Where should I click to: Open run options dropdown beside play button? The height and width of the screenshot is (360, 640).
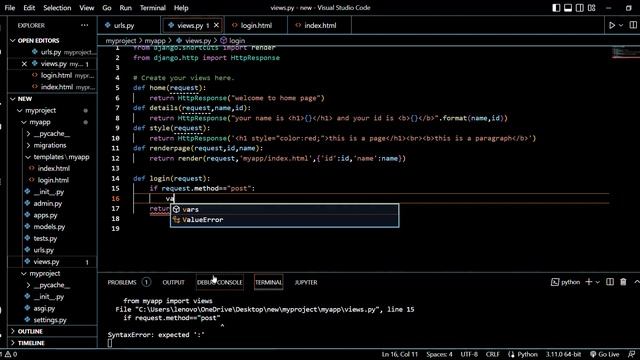[621, 25]
